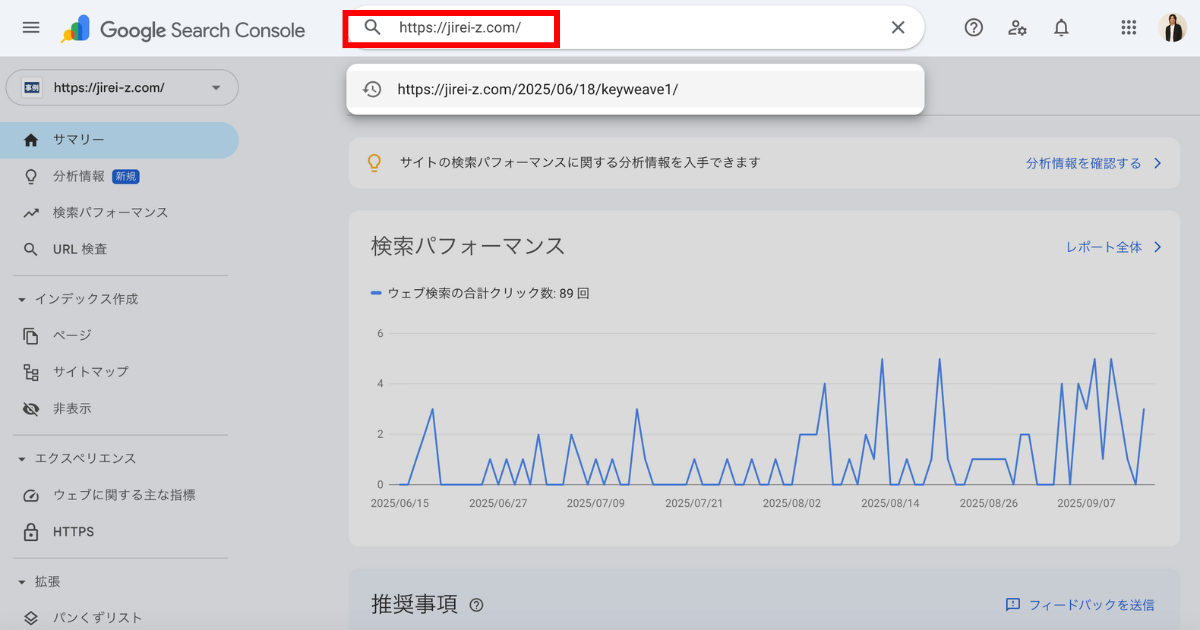Open the account profile avatar
1200x630 pixels.
click(x=1172, y=28)
